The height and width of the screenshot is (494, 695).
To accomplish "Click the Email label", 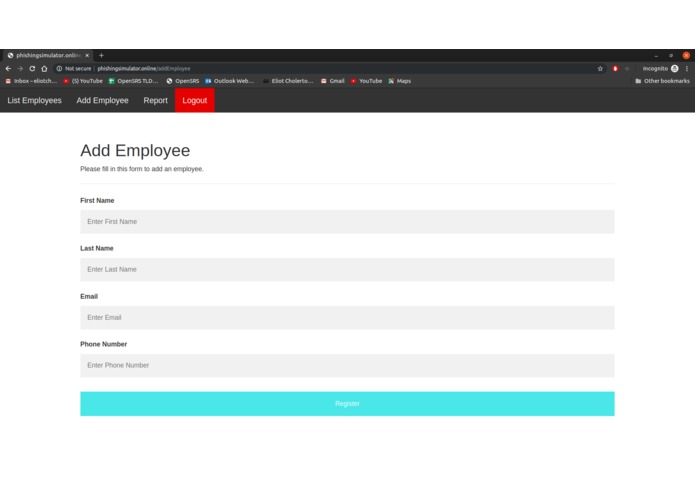I will (89, 296).
